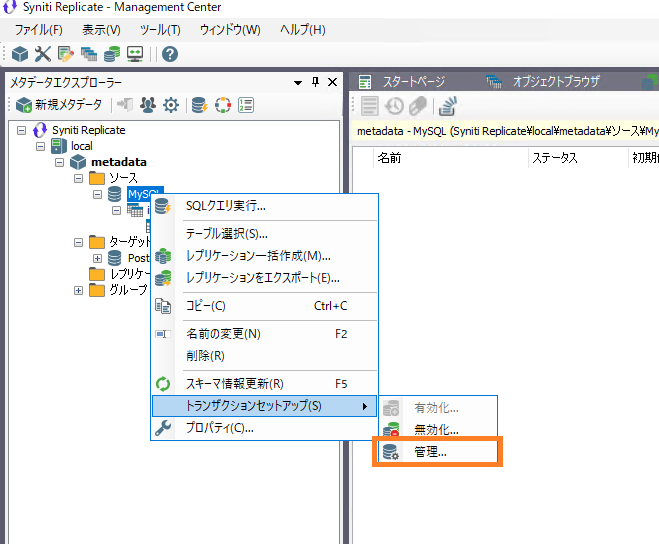This screenshot has width=659, height=544.
Task: Click the document pencil icon in main toolbar
Action: pyautogui.click(x=66, y=54)
